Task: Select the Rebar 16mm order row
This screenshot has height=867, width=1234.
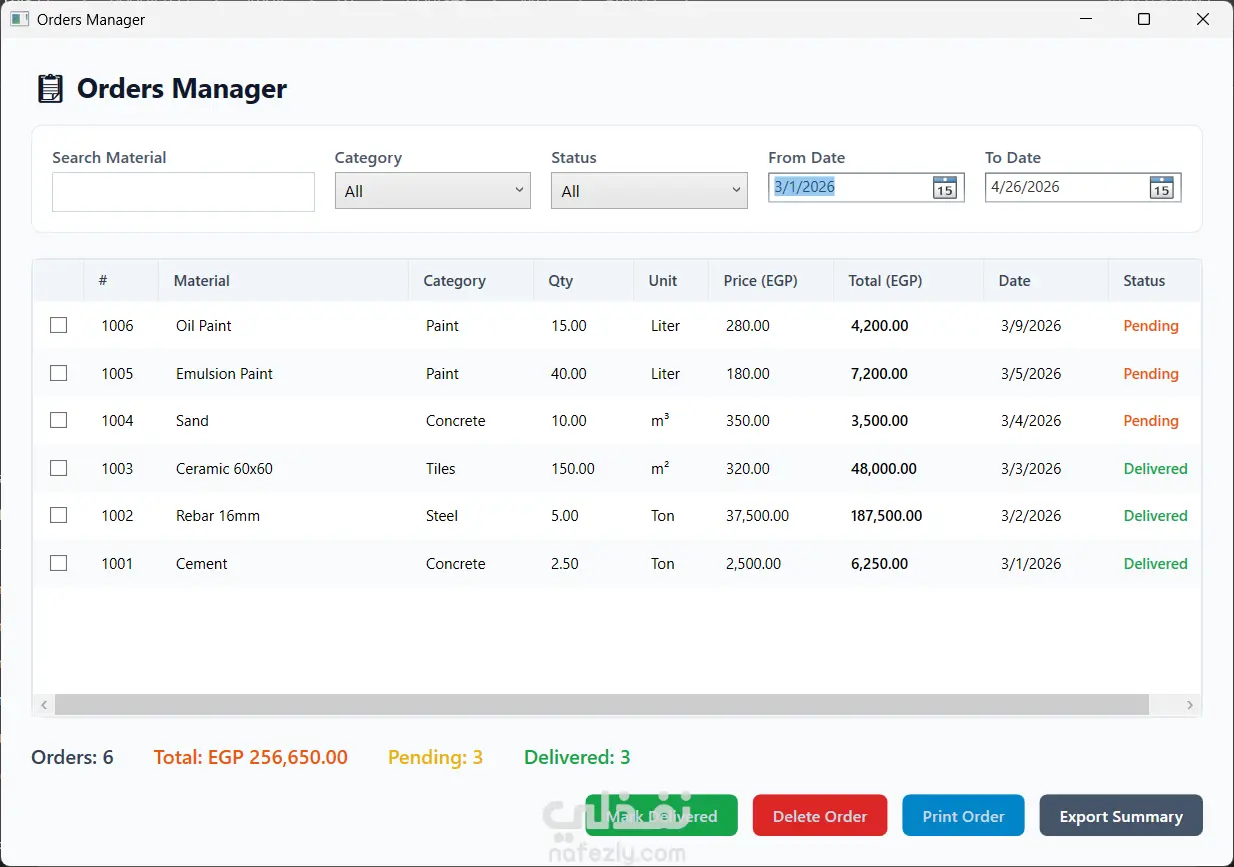Action: click(x=617, y=516)
